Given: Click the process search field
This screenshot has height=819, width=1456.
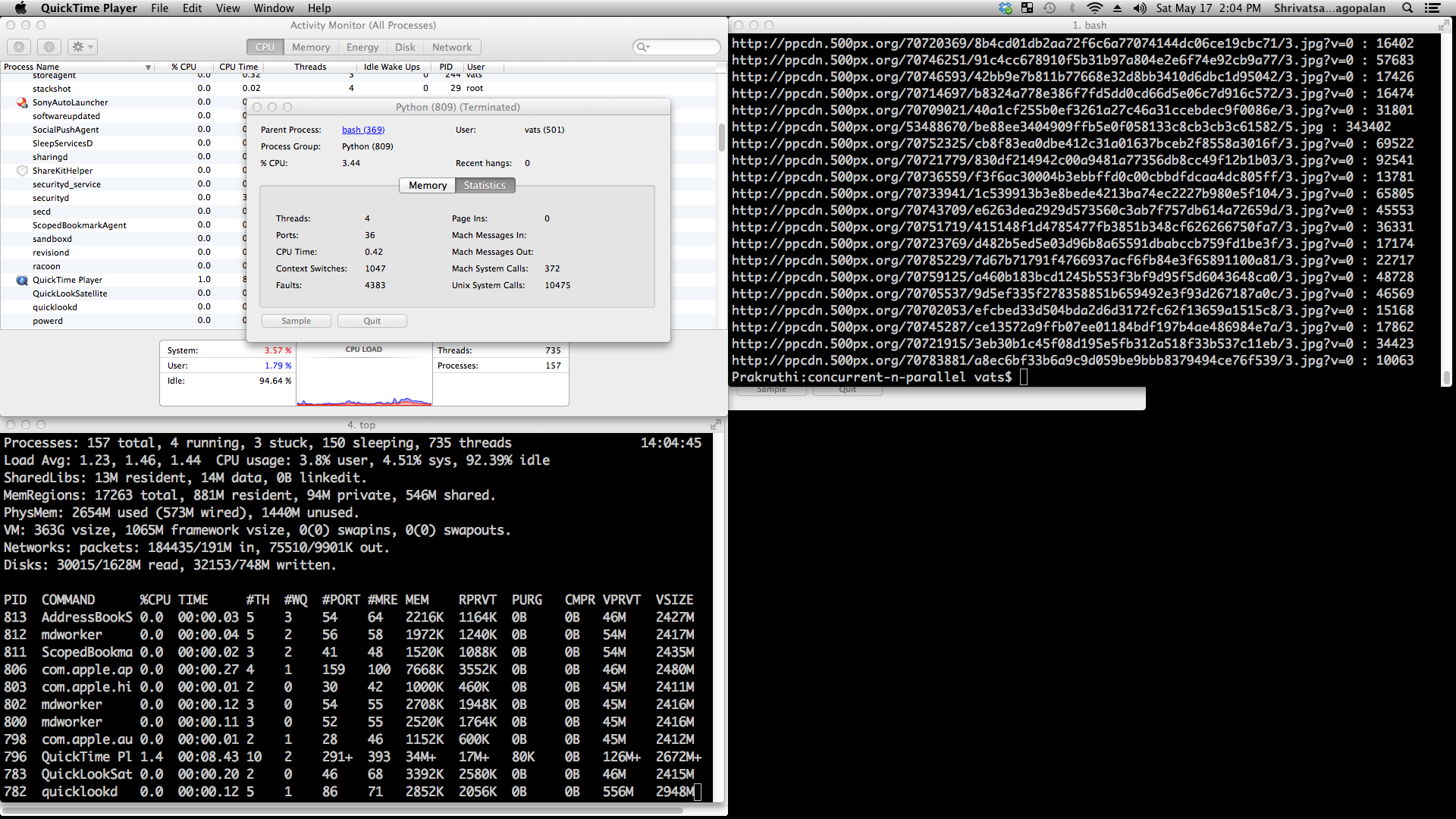Looking at the screenshot, I should [682, 47].
